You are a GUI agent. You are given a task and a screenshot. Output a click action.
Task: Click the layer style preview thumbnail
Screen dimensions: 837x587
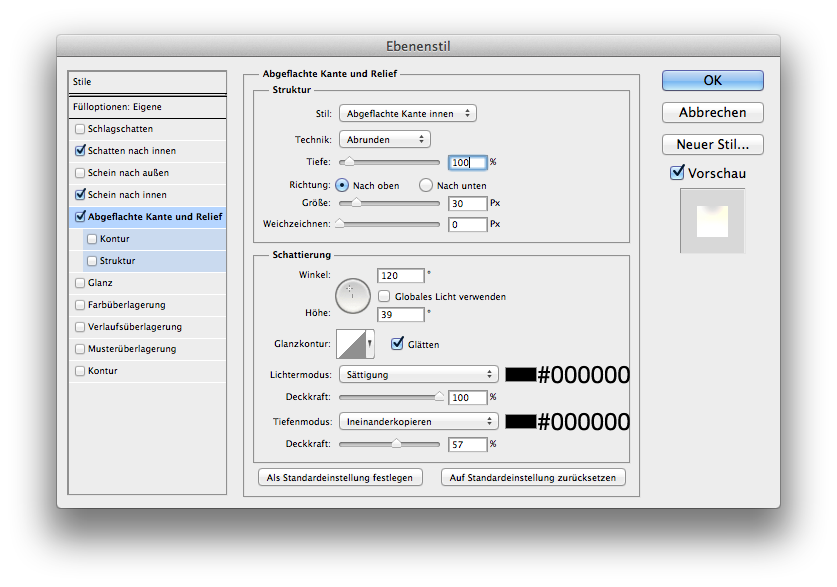[712, 221]
